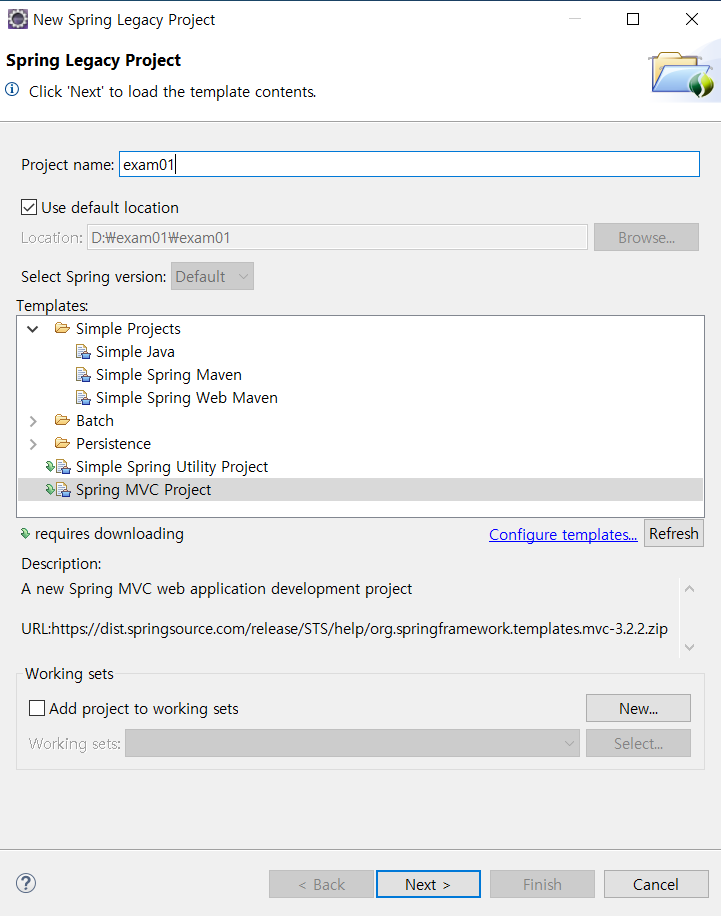Click the Select... working sets button

point(638,743)
